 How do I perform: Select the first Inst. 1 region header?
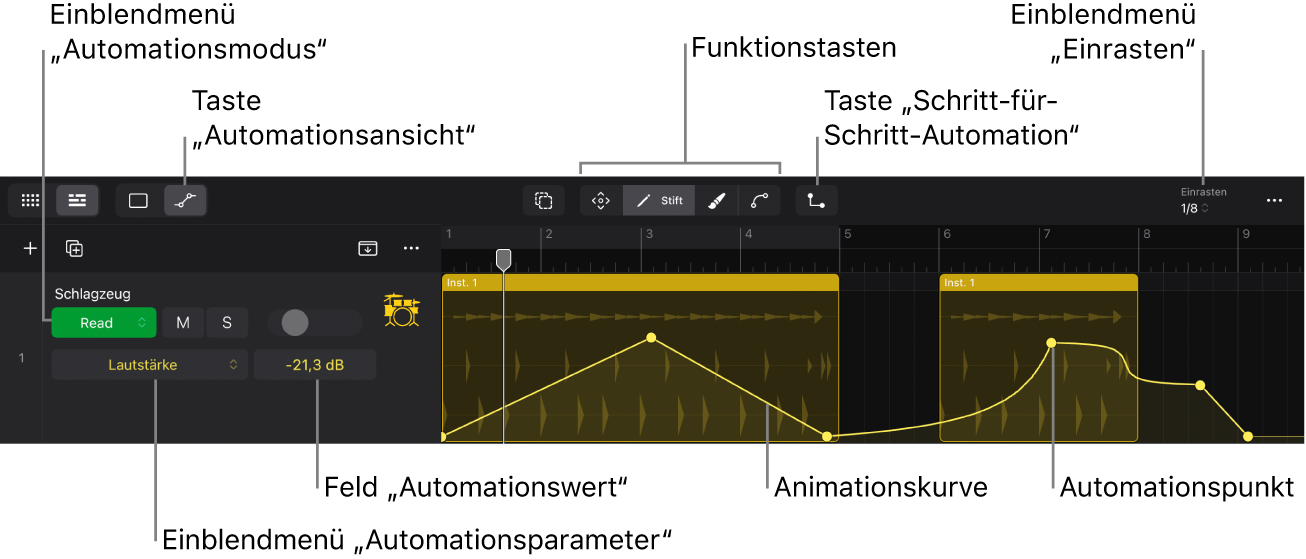(640, 282)
